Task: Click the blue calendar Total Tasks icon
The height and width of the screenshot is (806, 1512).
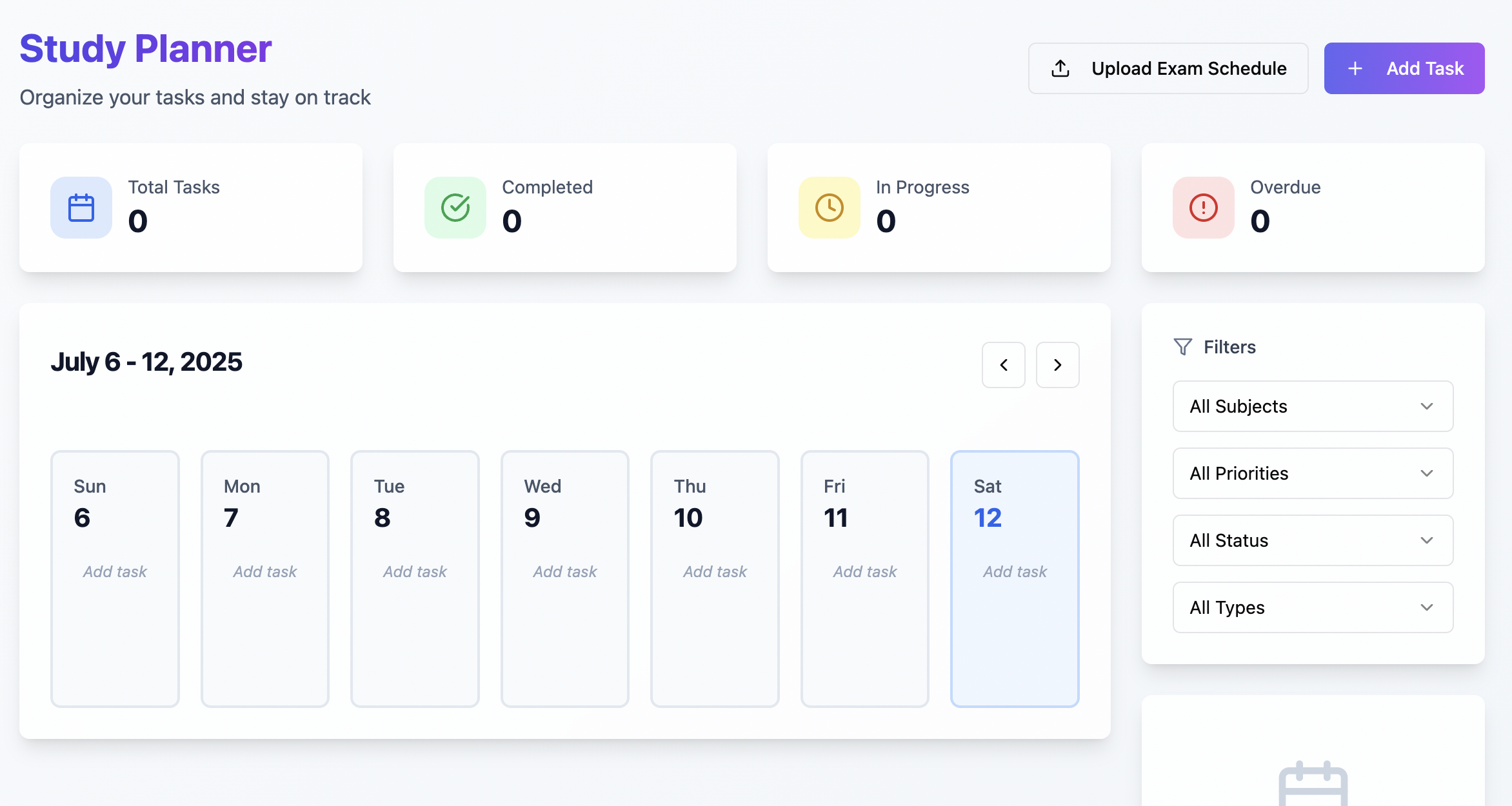Action: point(81,208)
